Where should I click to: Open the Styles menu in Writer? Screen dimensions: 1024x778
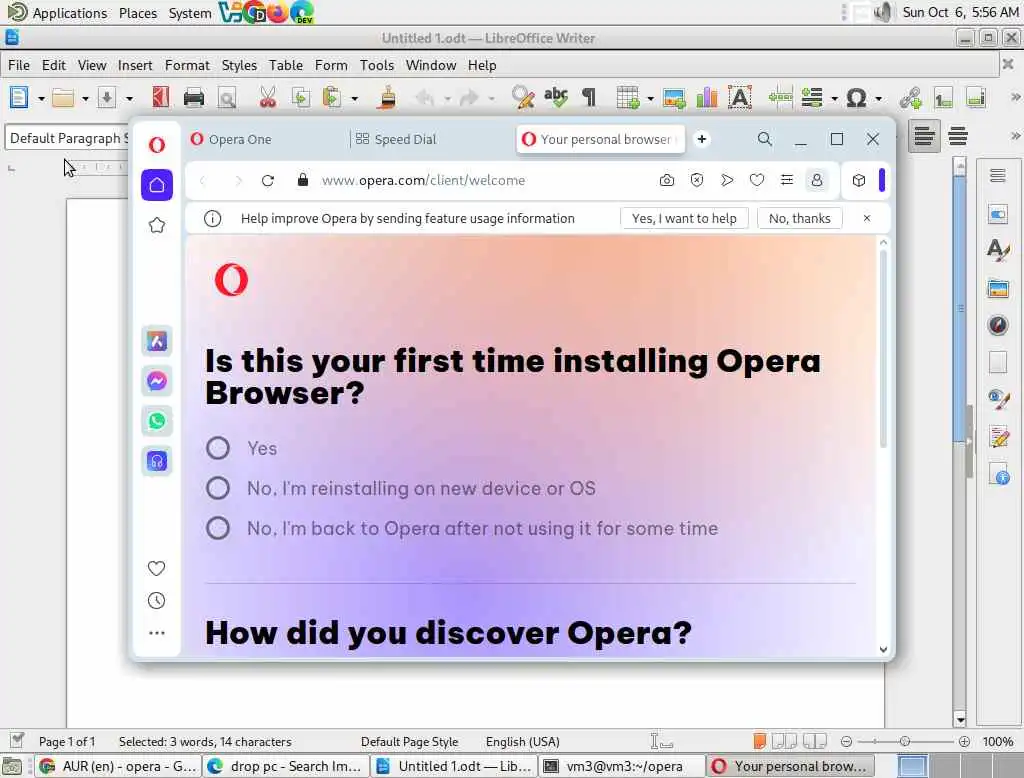tap(239, 65)
